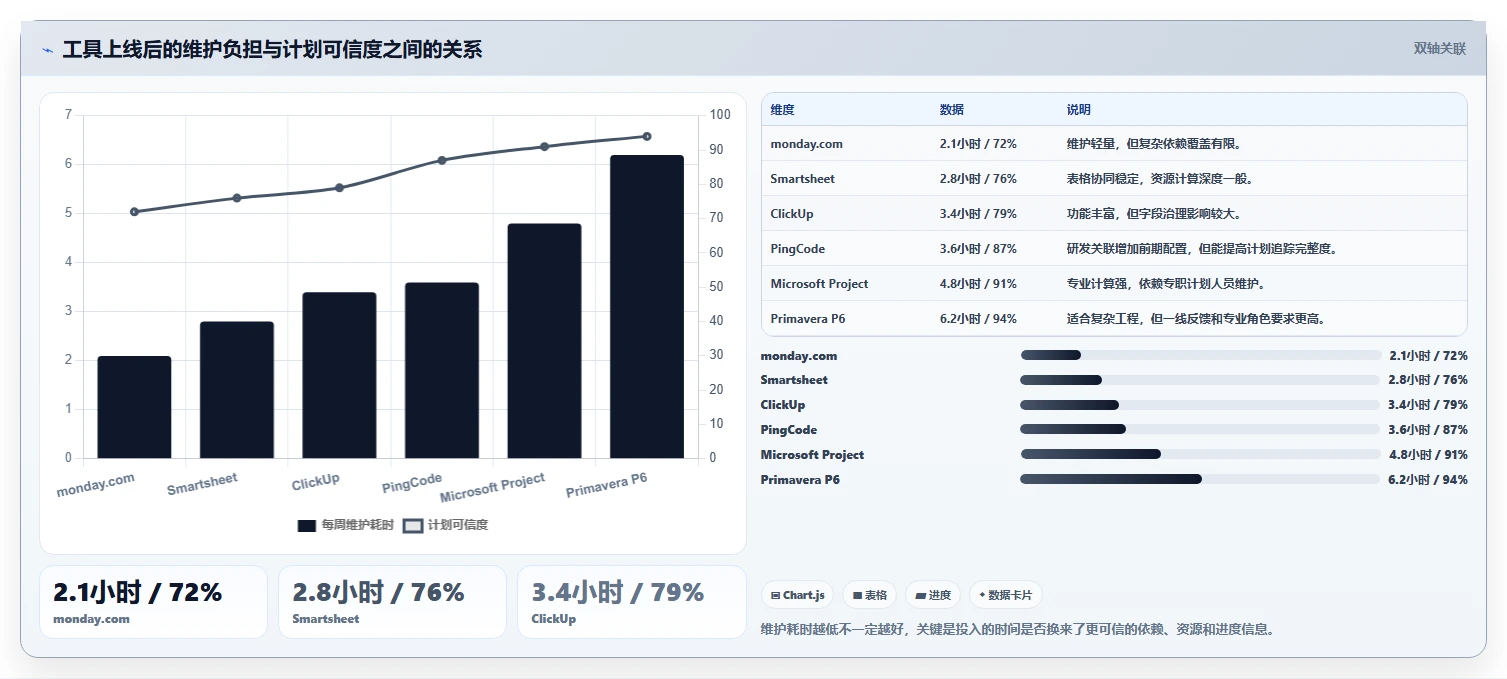Toggle the 计划可信度 legend item
1507x679 pixels.
(x=445, y=525)
